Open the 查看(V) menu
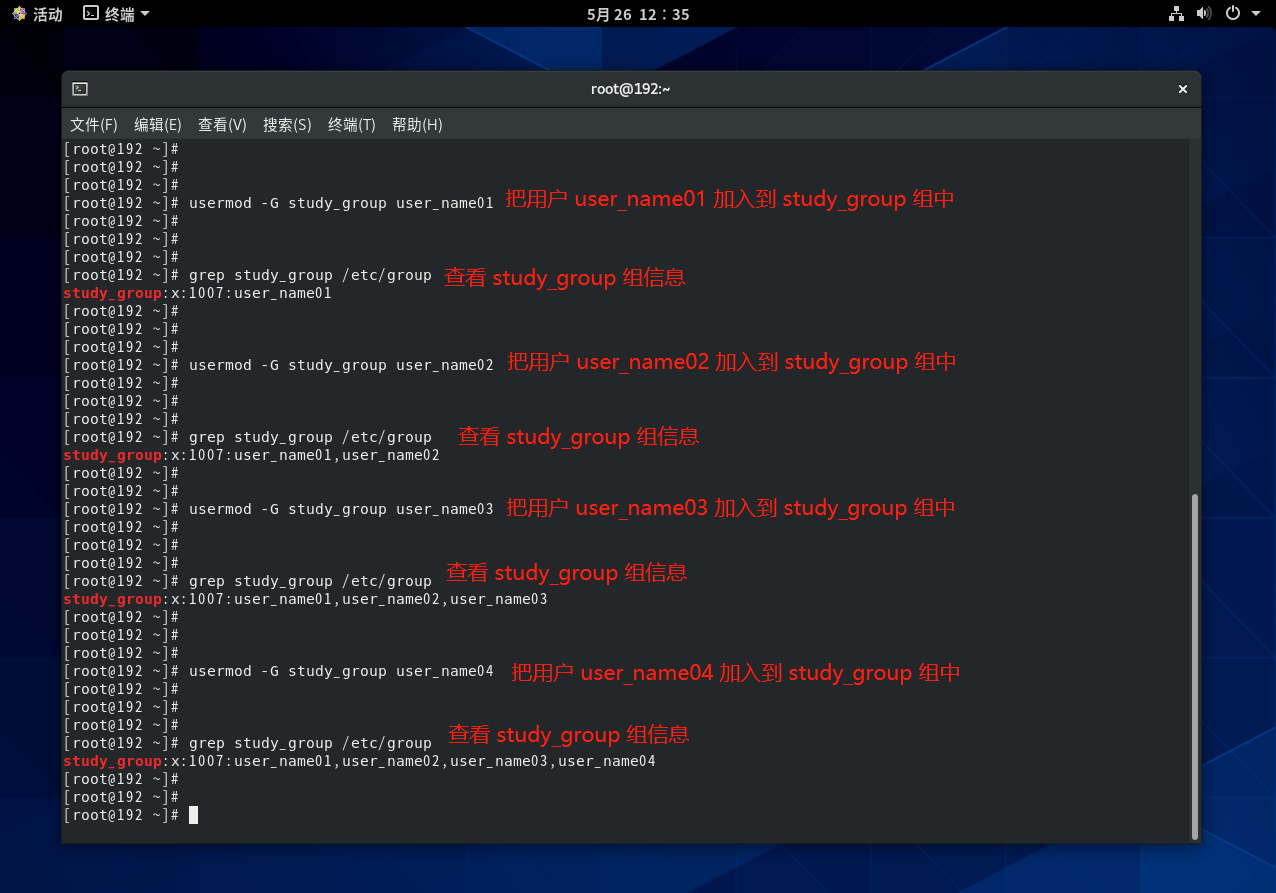Image resolution: width=1276 pixels, height=893 pixels. 222,125
